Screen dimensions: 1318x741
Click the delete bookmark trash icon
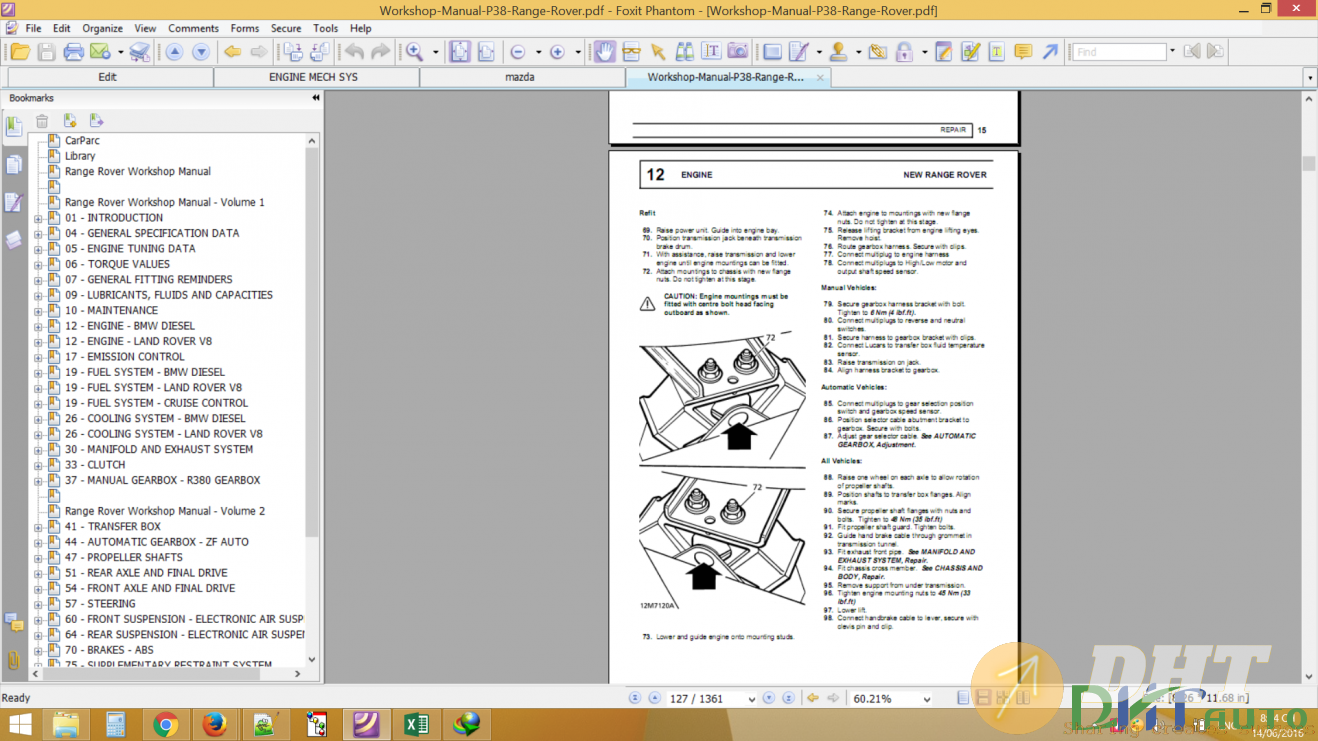42,121
